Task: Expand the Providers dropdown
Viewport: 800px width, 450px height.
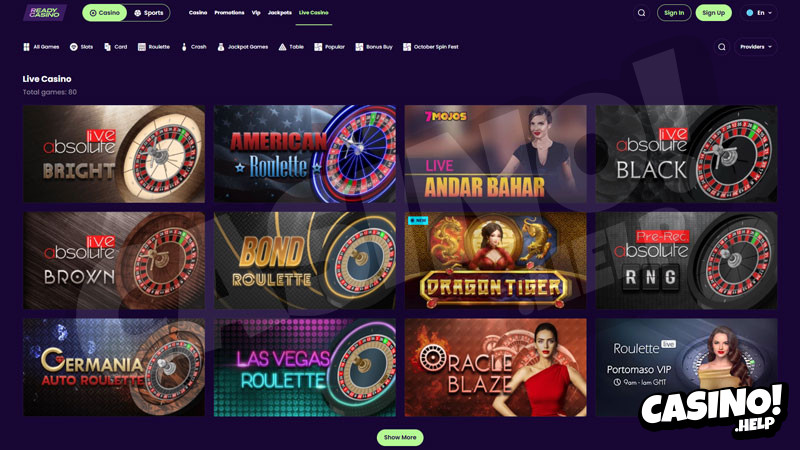Action: click(756, 47)
